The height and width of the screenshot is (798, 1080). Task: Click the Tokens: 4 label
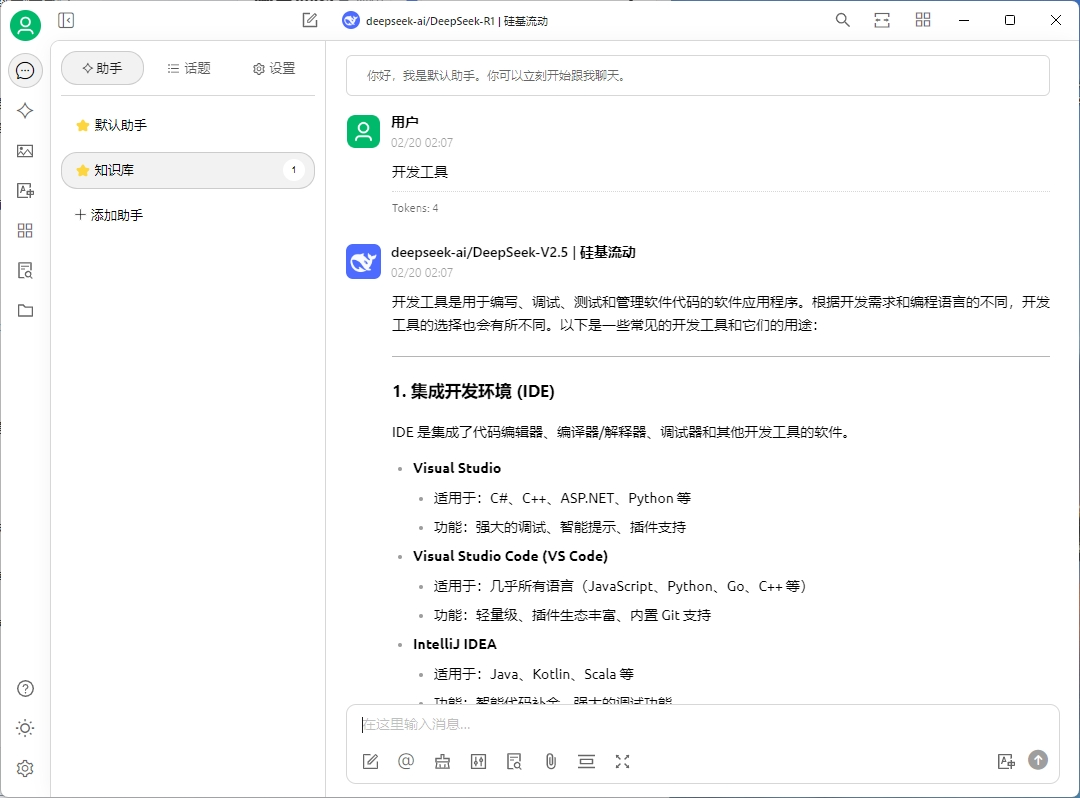coord(415,208)
